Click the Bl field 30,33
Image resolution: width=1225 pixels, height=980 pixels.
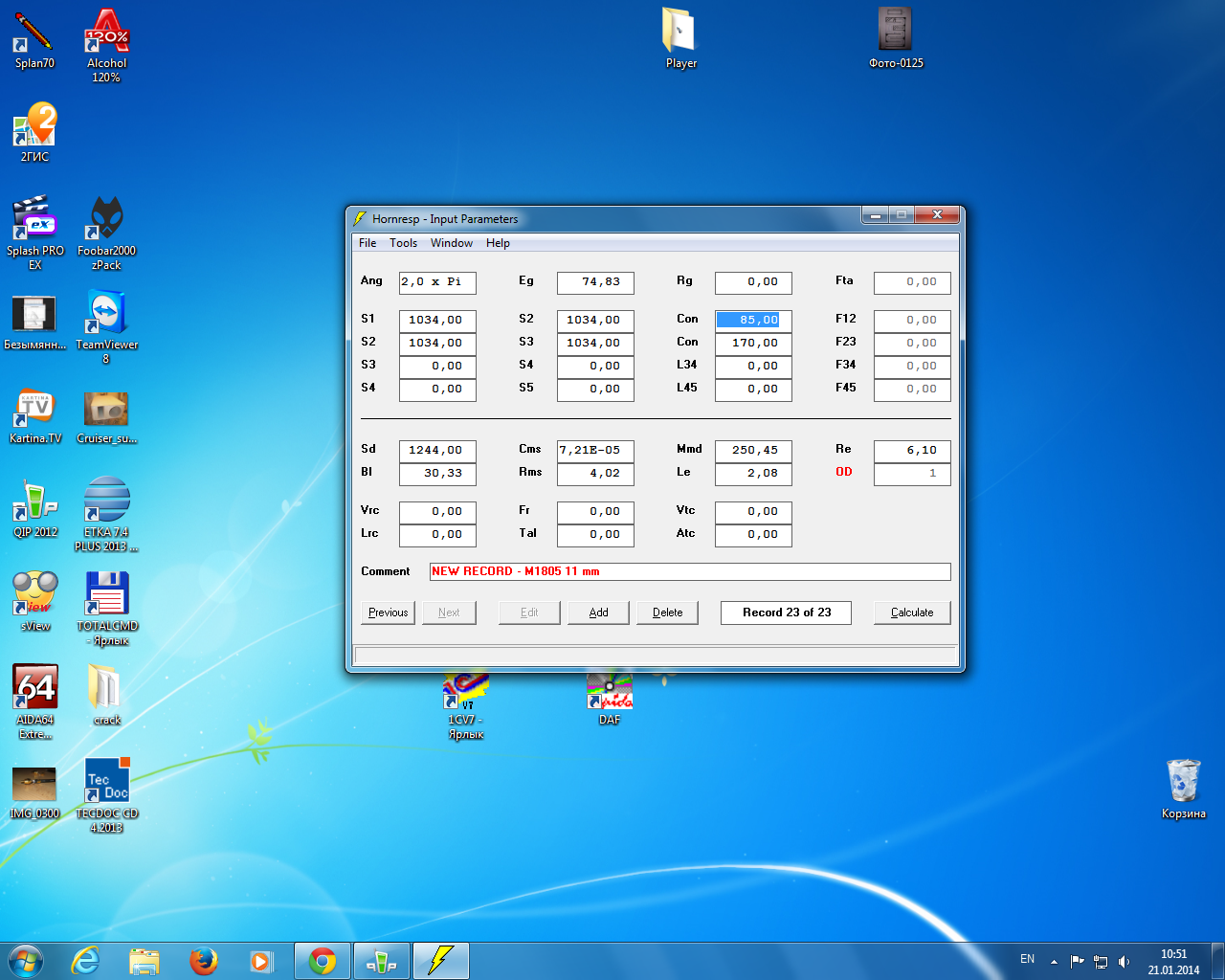pyautogui.click(x=437, y=474)
